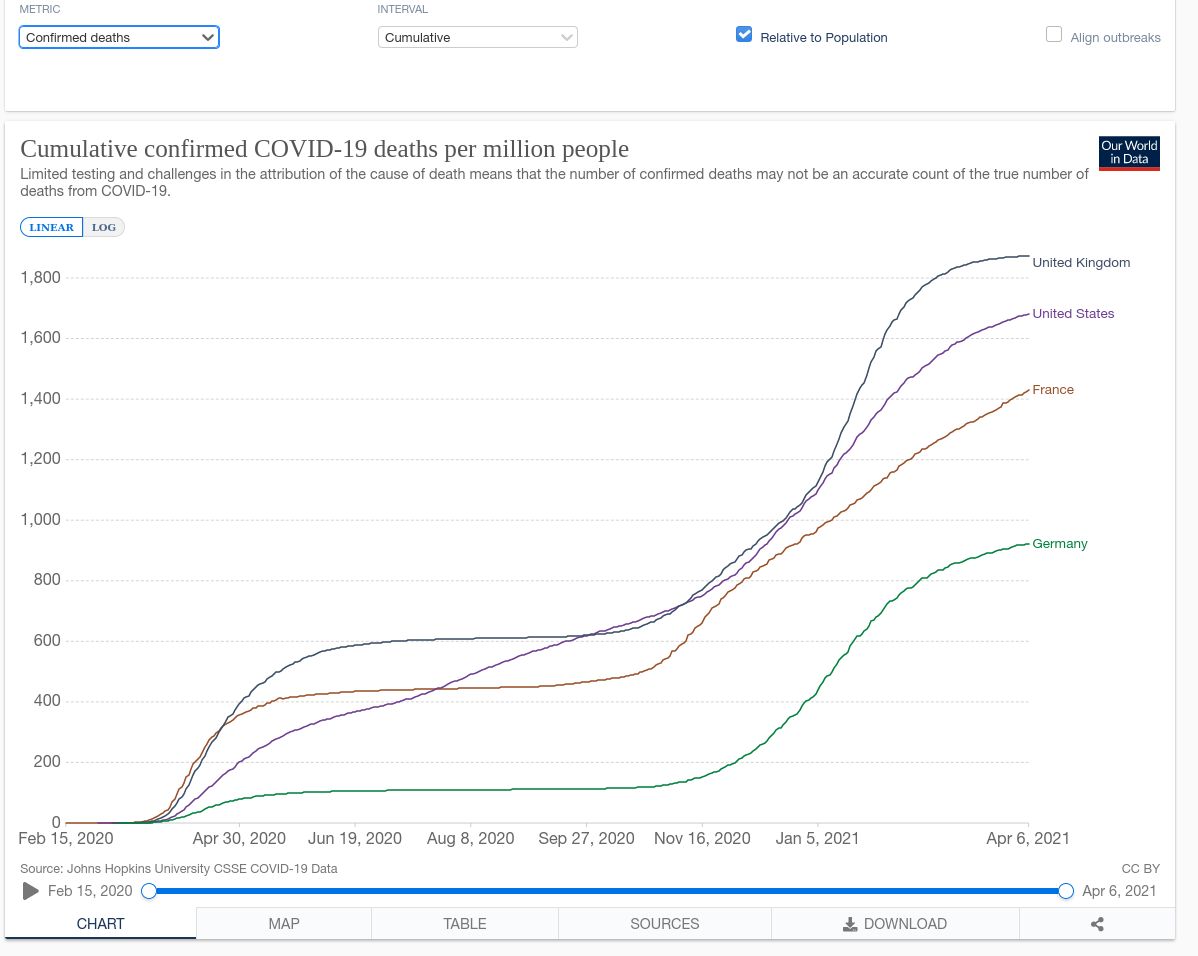Screen dimensions: 1198x956
Task: Click the United Kingdom line label
Action: (1081, 263)
